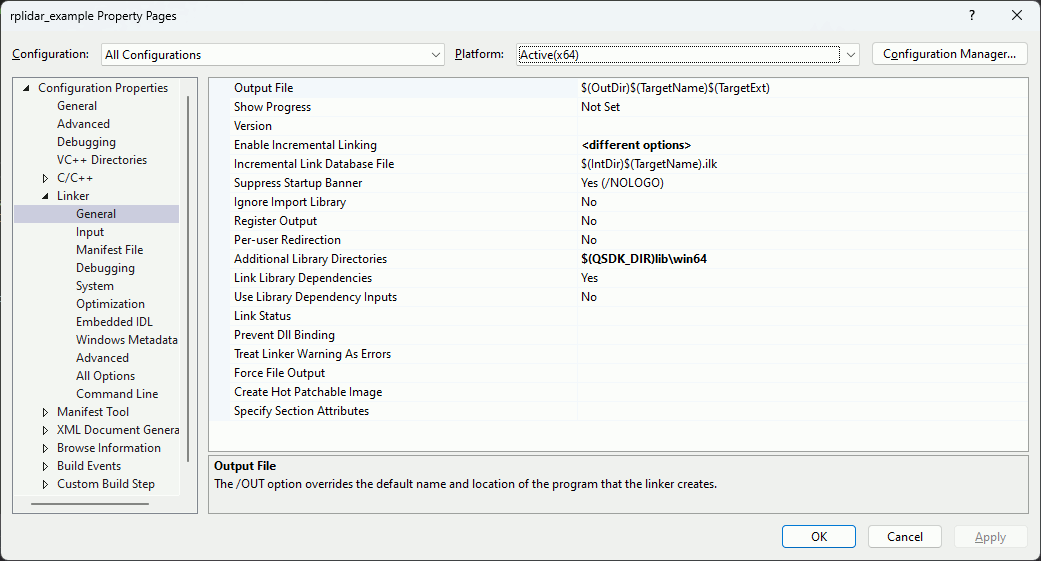Viewport: 1041px width, 561px height.
Task: Click the Configuration Manager button
Action: pos(949,54)
